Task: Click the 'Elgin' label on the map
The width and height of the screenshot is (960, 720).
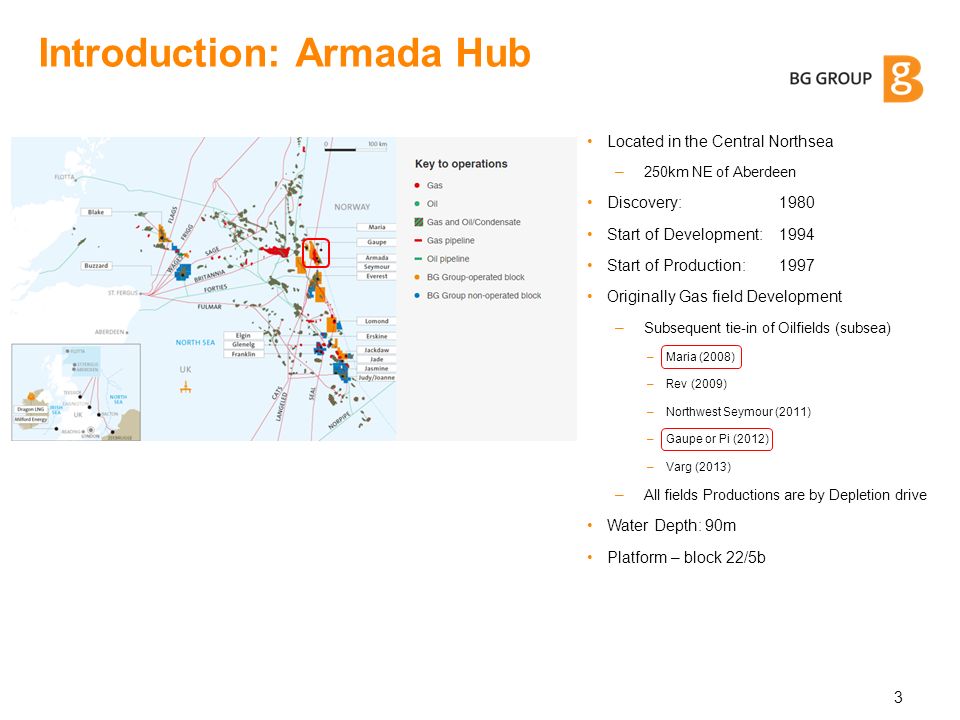Action: [x=243, y=336]
